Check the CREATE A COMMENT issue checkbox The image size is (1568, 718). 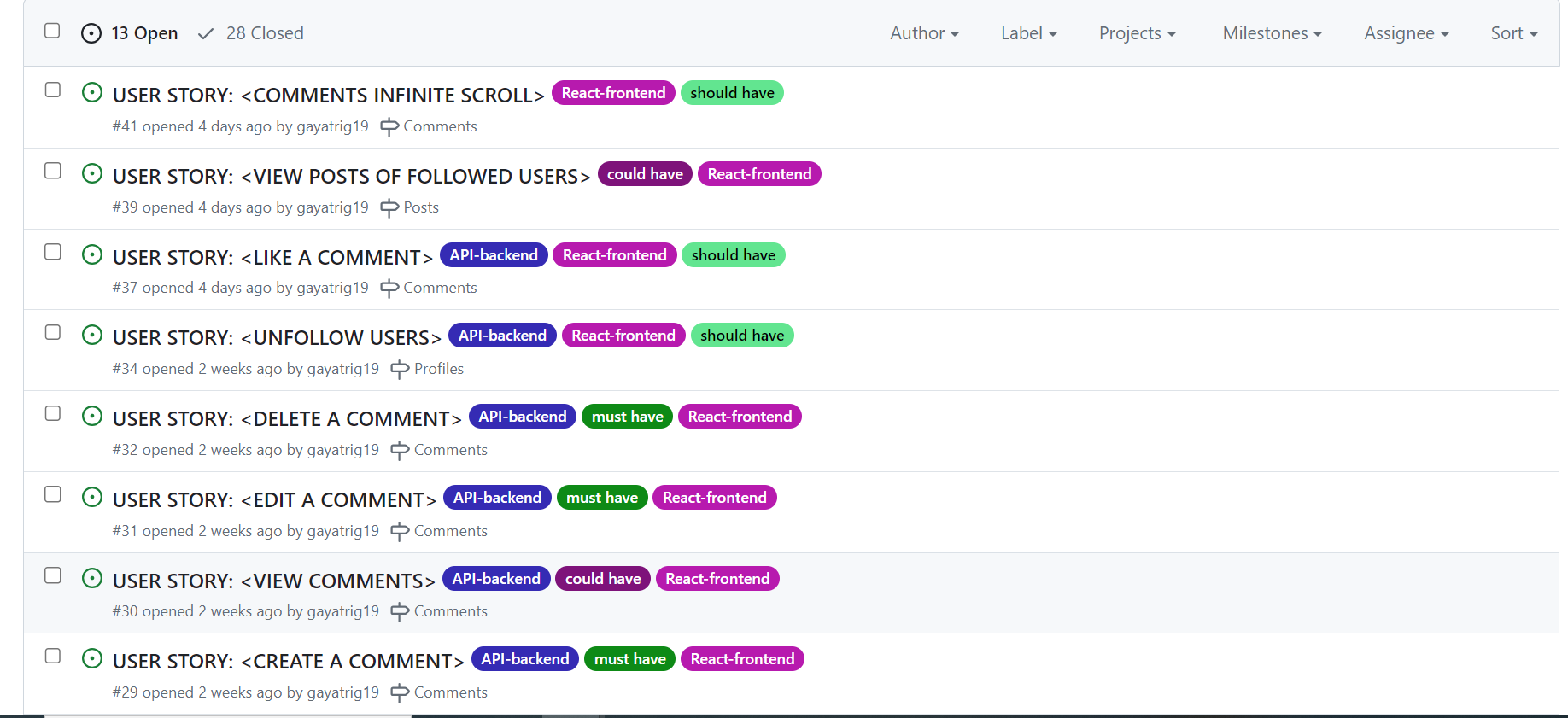[x=53, y=656]
